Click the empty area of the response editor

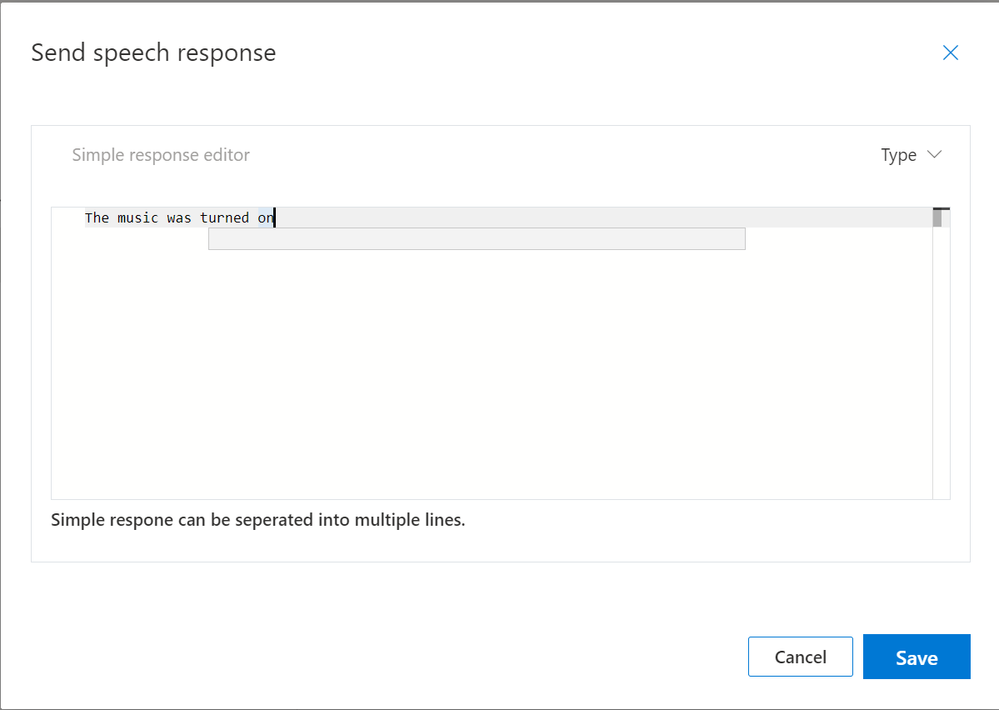click(x=490, y=380)
